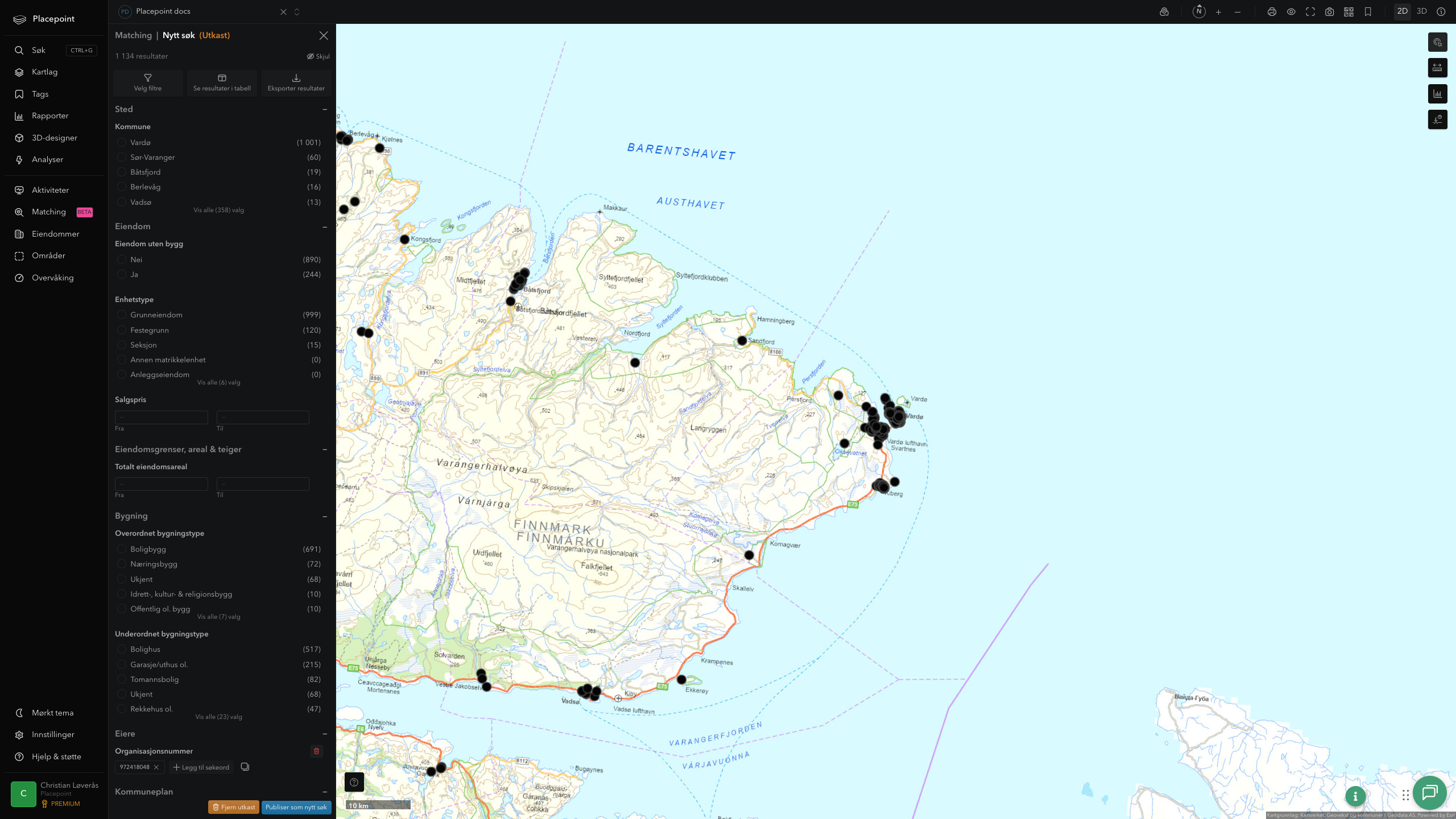Open the drag handle dots near chat
The height and width of the screenshot is (819, 1456).
pos(1405,795)
